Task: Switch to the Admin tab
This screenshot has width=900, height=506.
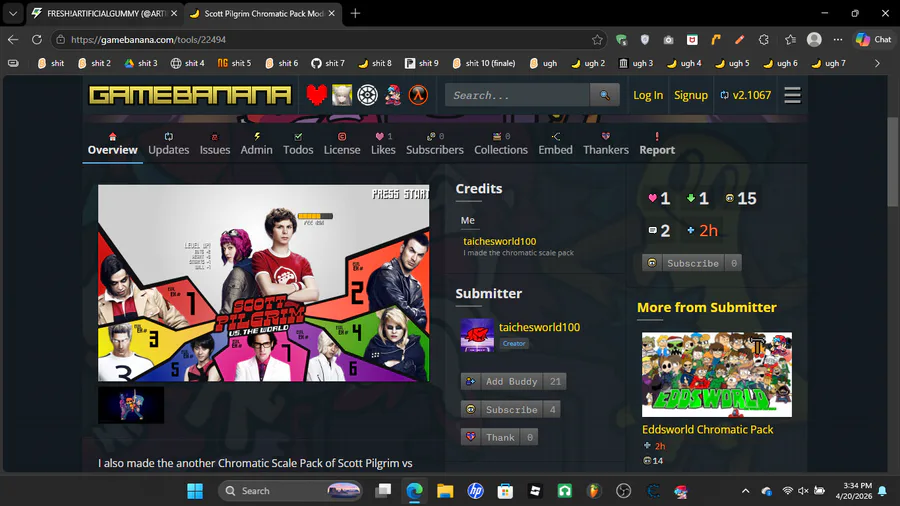Action: [257, 144]
